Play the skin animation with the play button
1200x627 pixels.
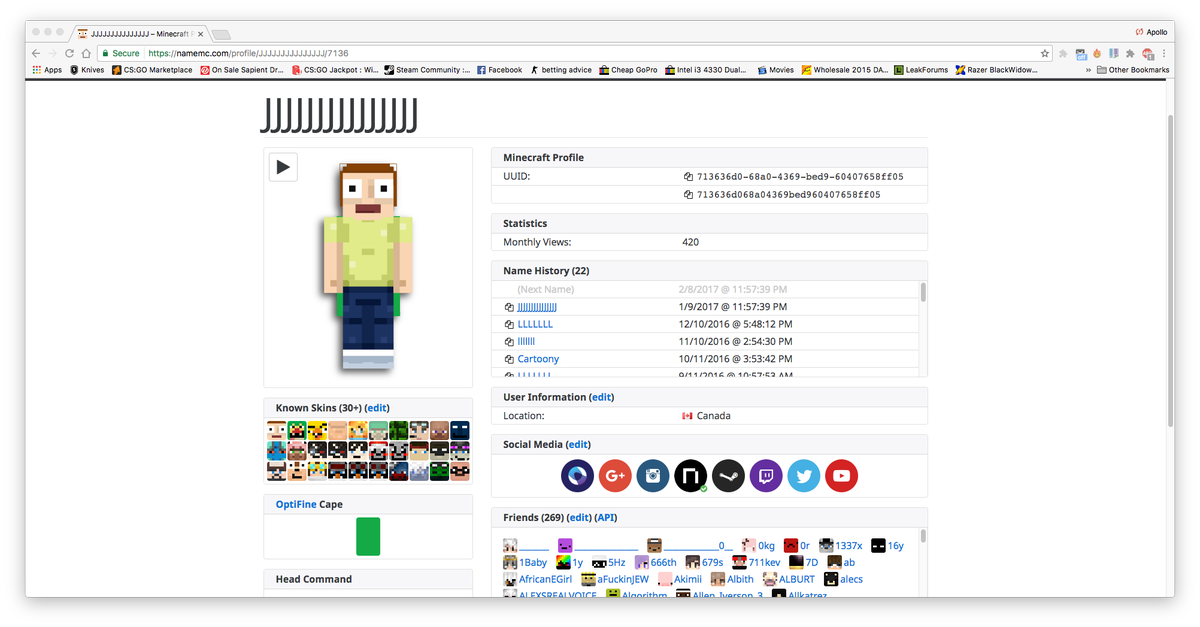(283, 167)
